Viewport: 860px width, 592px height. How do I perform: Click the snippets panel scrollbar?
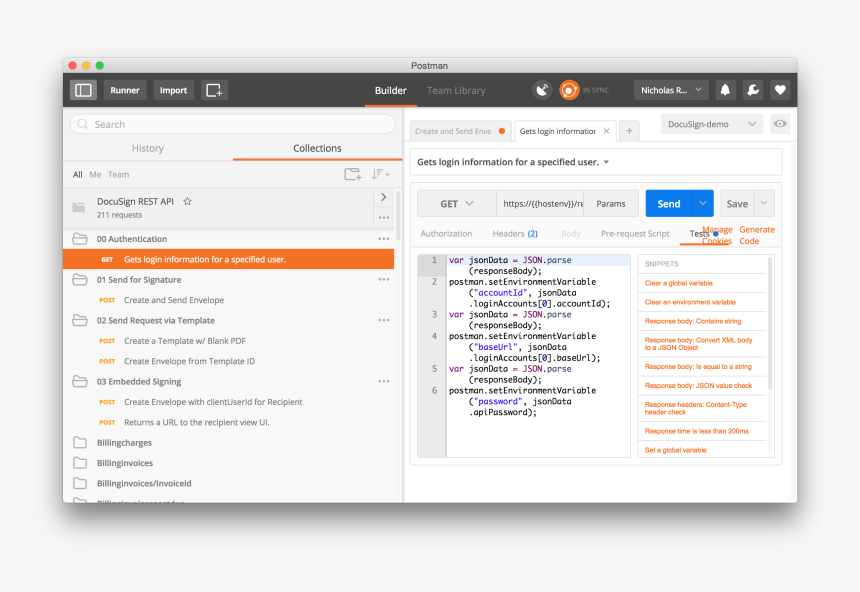tap(770, 324)
